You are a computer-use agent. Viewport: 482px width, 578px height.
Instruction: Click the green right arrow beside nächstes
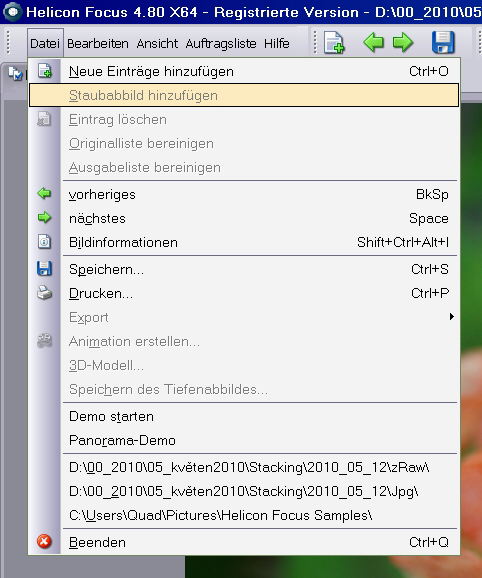click(x=44, y=217)
